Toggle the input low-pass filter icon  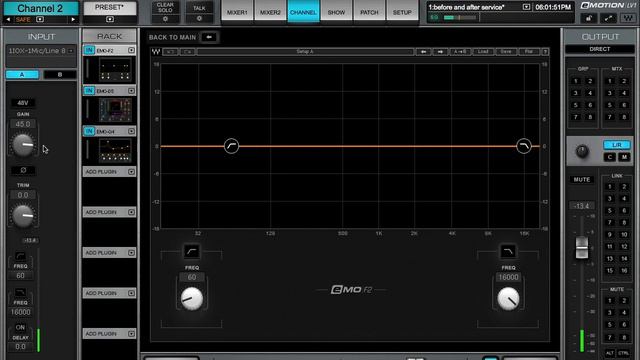click(x=20, y=293)
